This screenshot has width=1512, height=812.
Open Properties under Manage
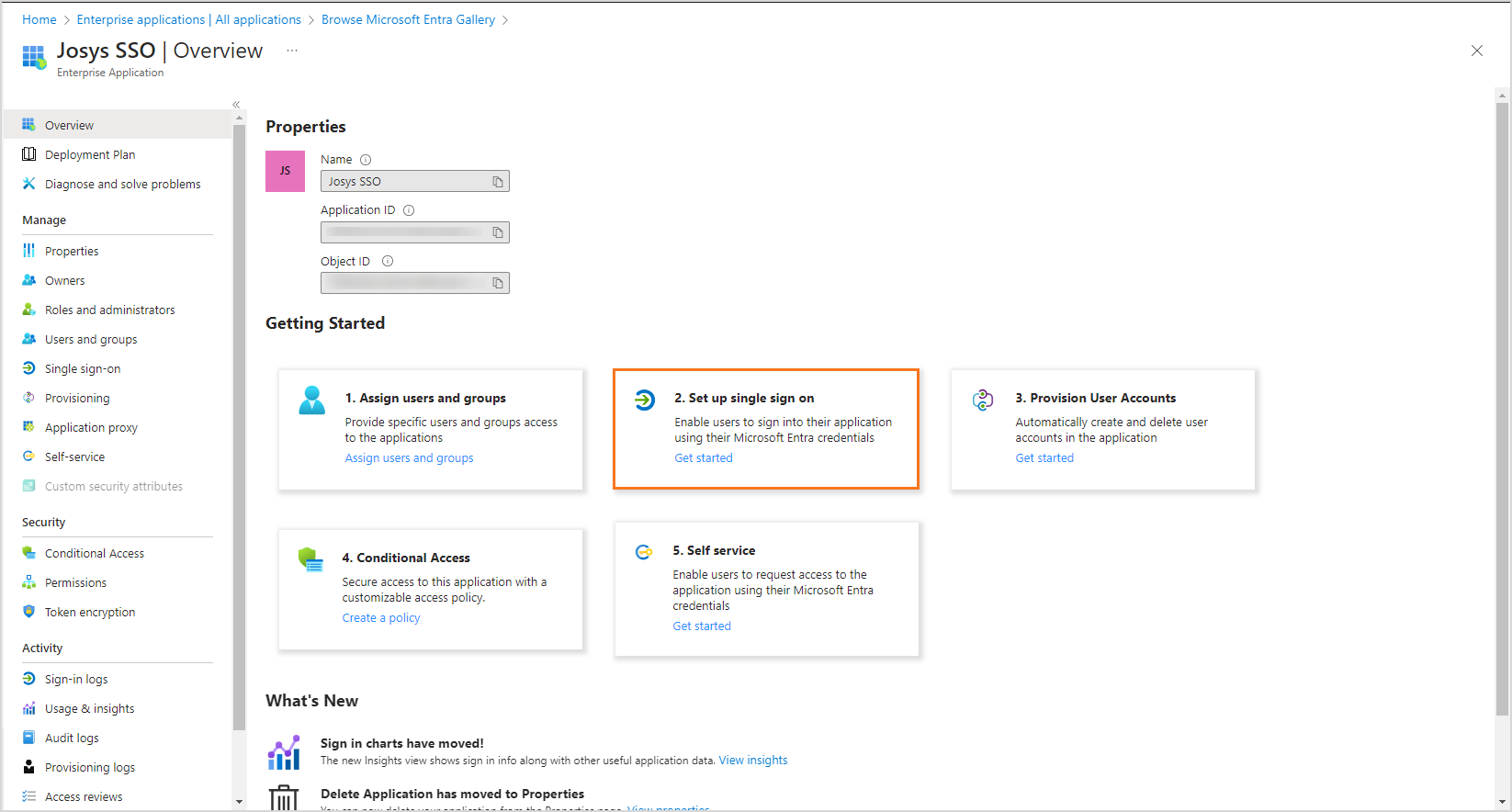(x=118, y=251)
